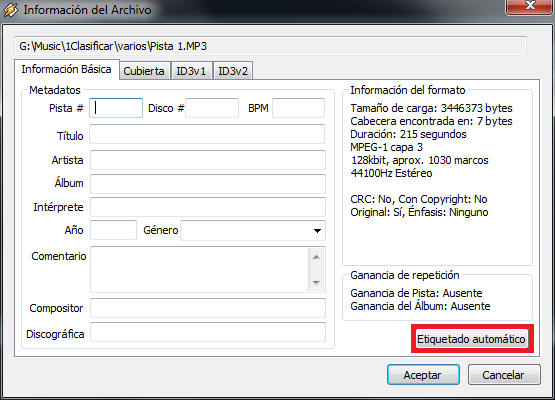Click the Título text field
Viewport: 555px width, 400px height.
pos(207,134)
